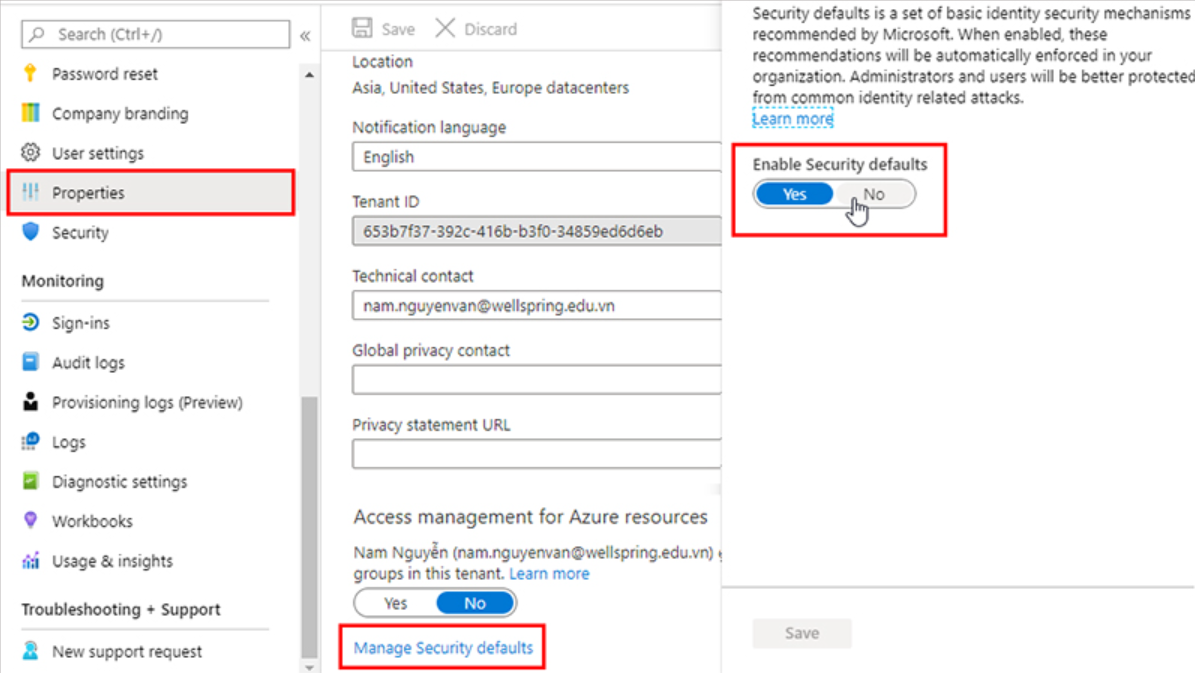Viewport: 1195px width, 673px height.
Task: Click the Audit logs icon
Action: coord(30,362)
